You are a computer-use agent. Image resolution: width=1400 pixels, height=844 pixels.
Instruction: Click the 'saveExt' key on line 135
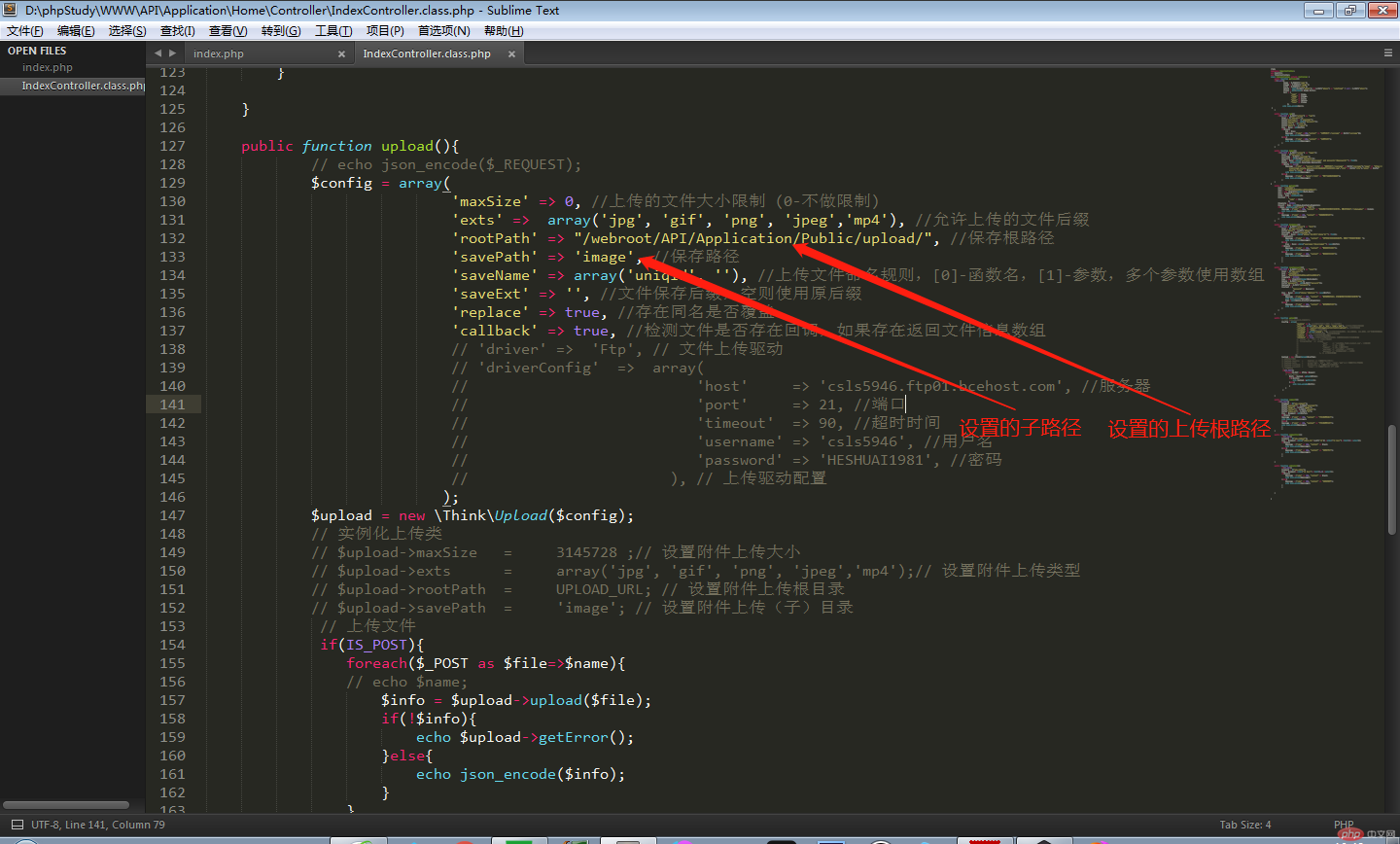tap(490, 294)
